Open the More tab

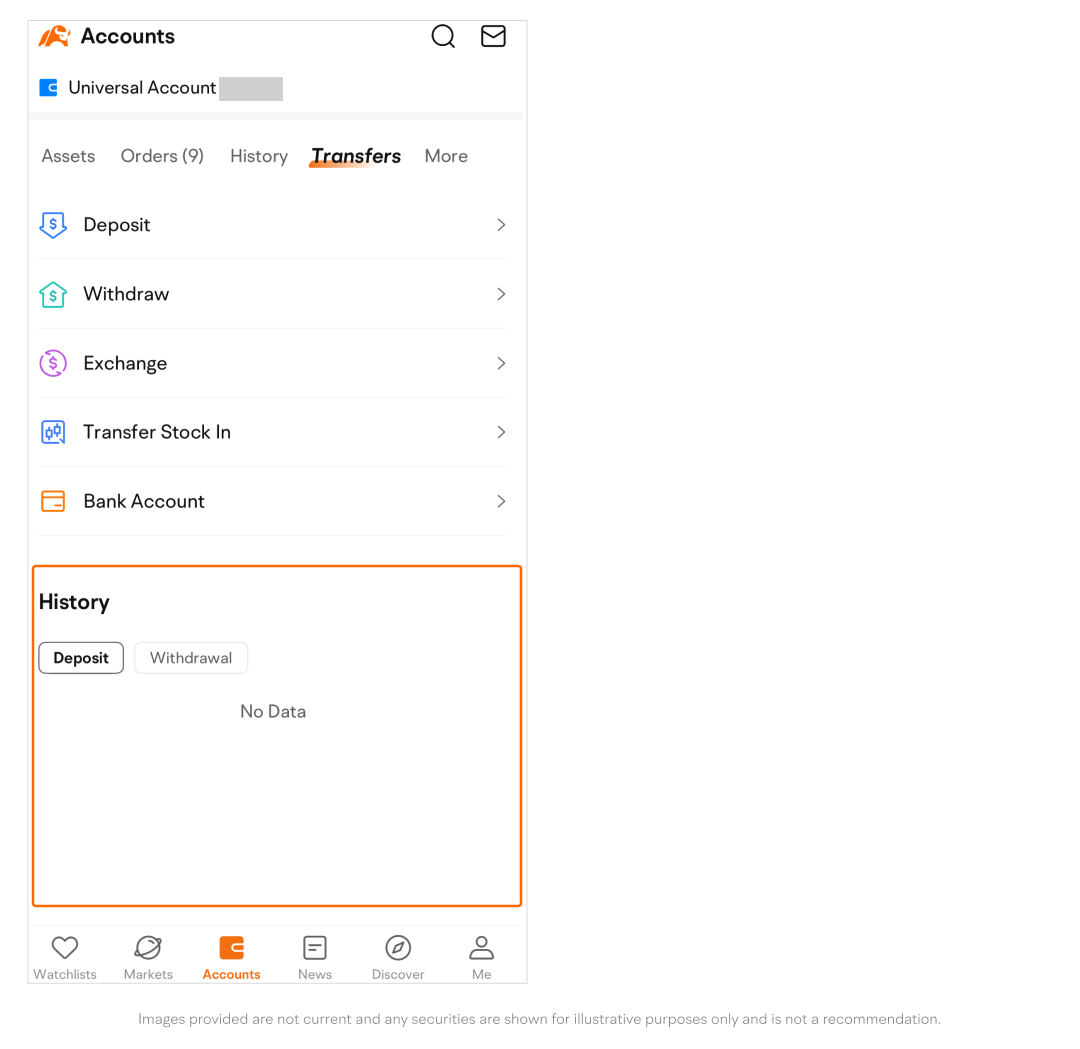(x=446, y=156)
